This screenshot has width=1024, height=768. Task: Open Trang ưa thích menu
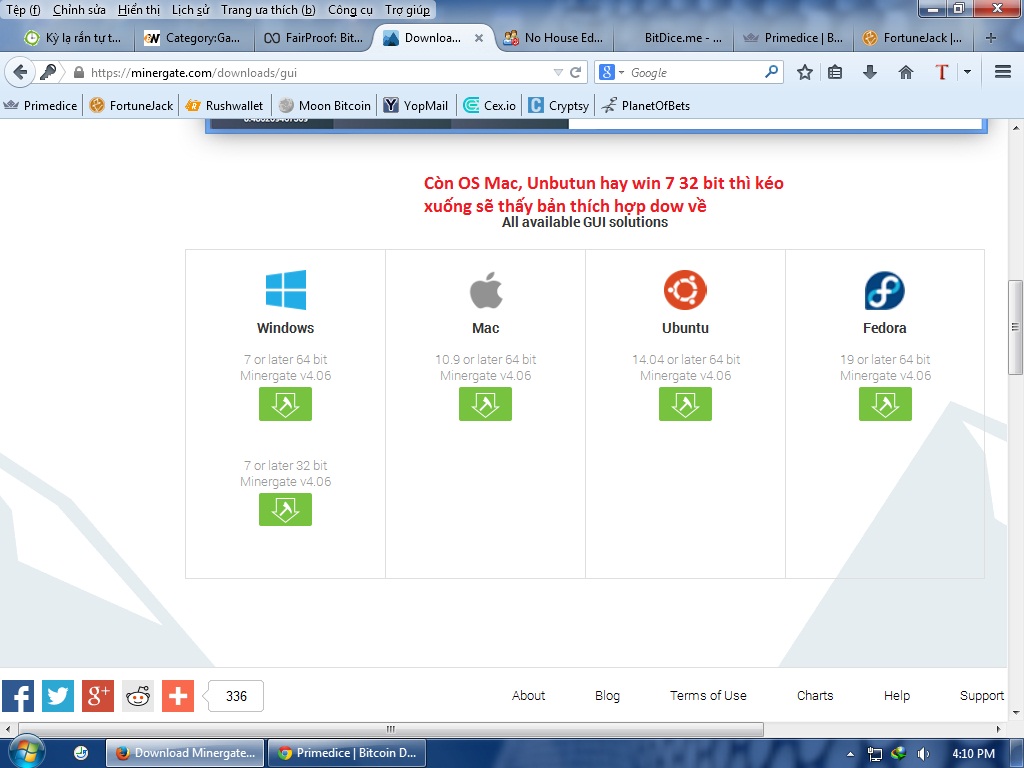(268, 10)
